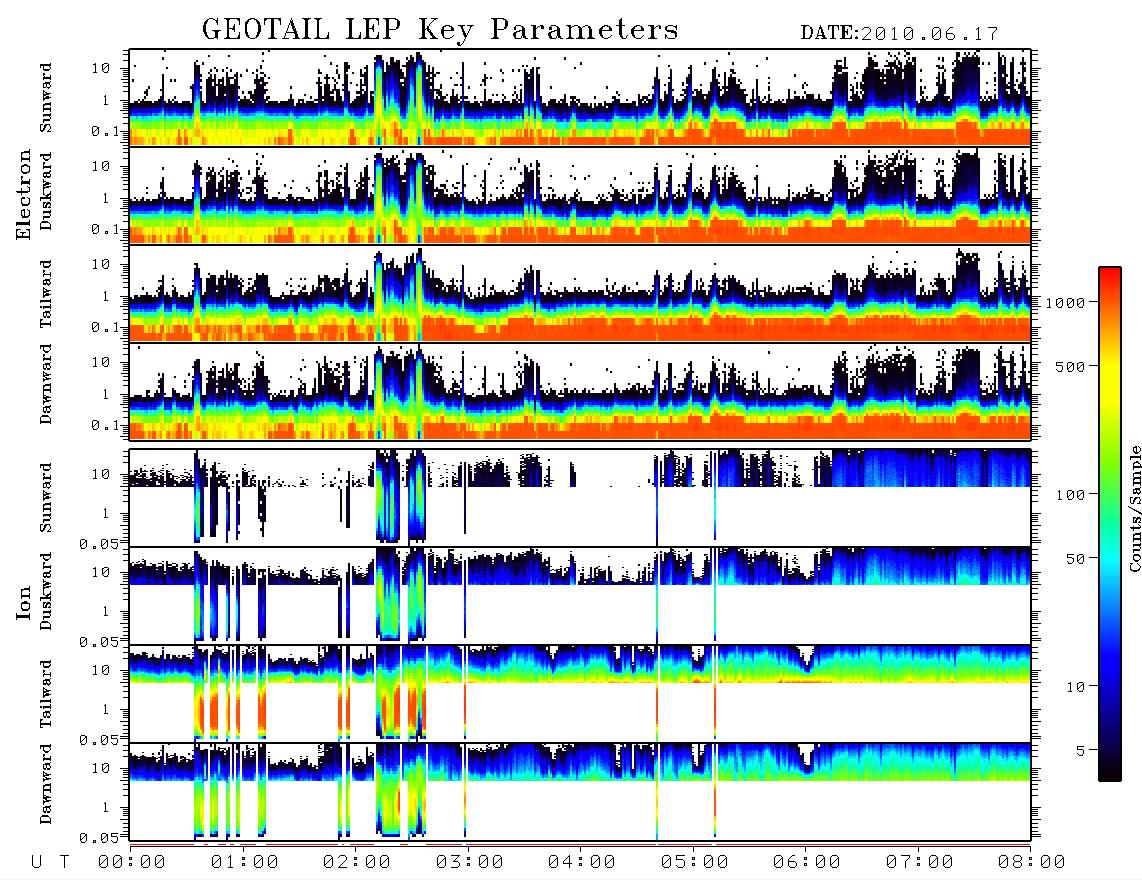Screen dimensions: 1142x880
Task: Click the 04:00 time tick label
Action: [582, 863]
